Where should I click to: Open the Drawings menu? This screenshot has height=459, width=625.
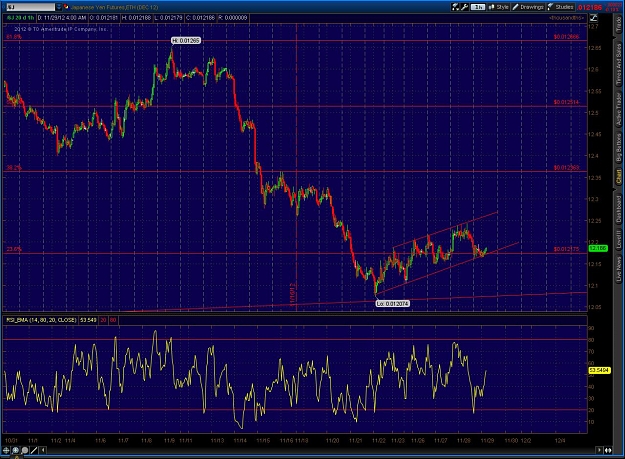click(528, 7)
